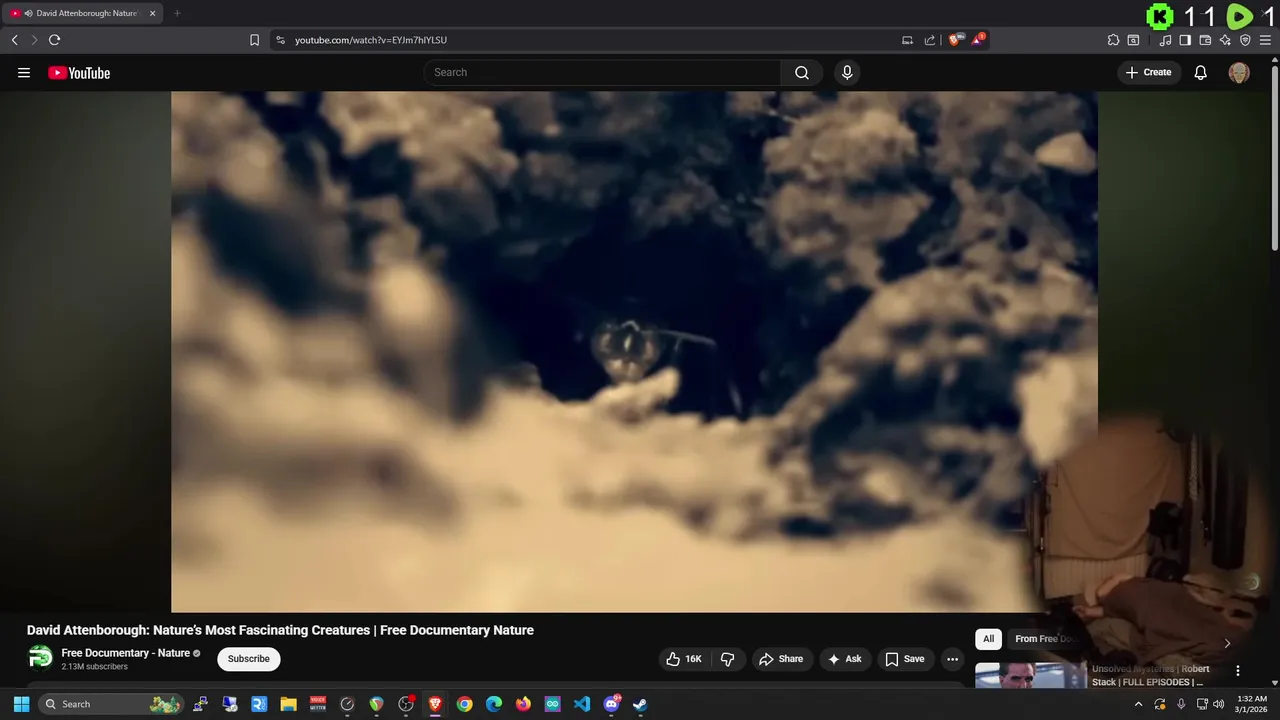Like the video with thumbs up 16K

click(685, 659)
